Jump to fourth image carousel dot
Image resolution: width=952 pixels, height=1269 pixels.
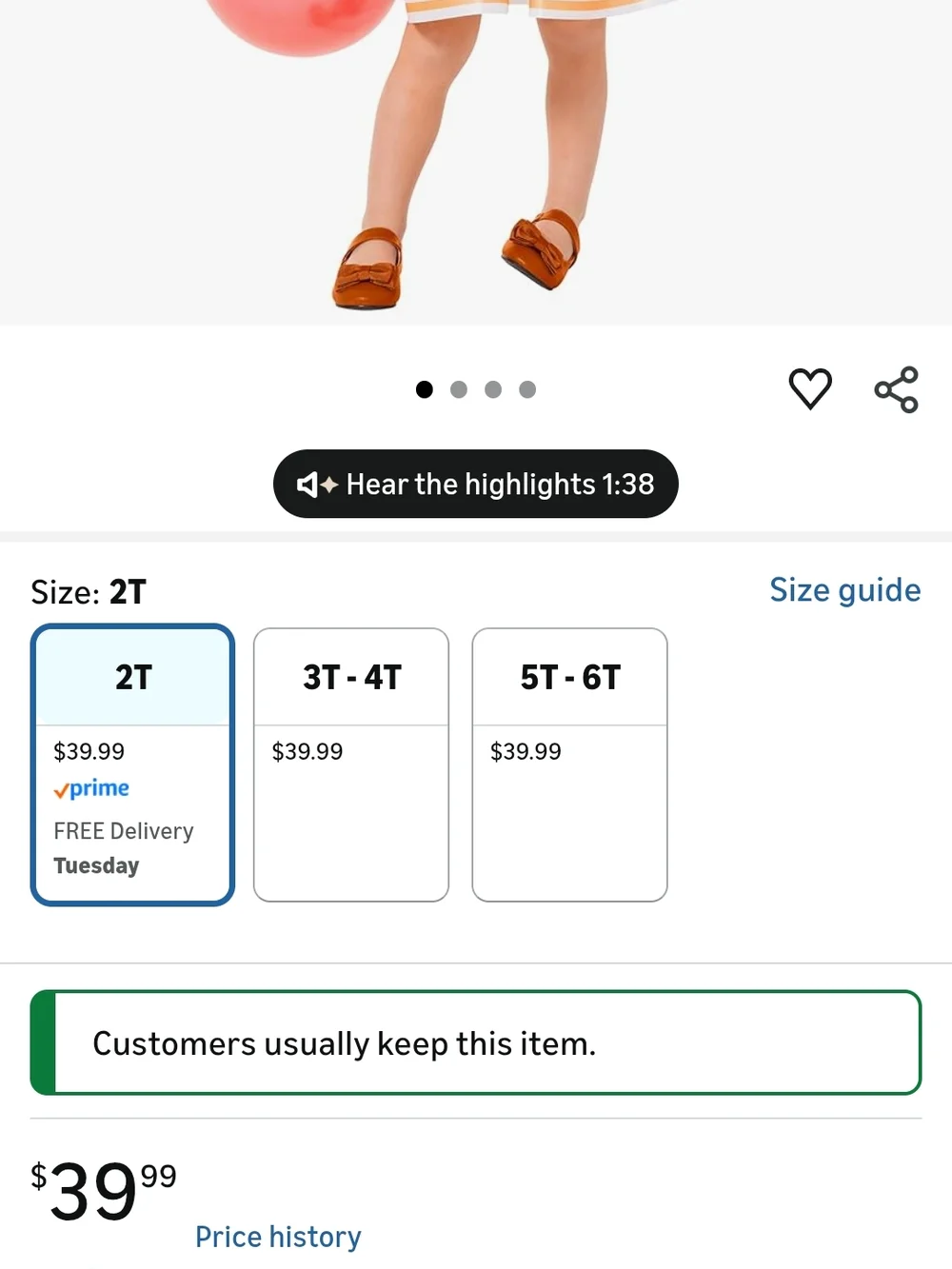coord(527,389)
